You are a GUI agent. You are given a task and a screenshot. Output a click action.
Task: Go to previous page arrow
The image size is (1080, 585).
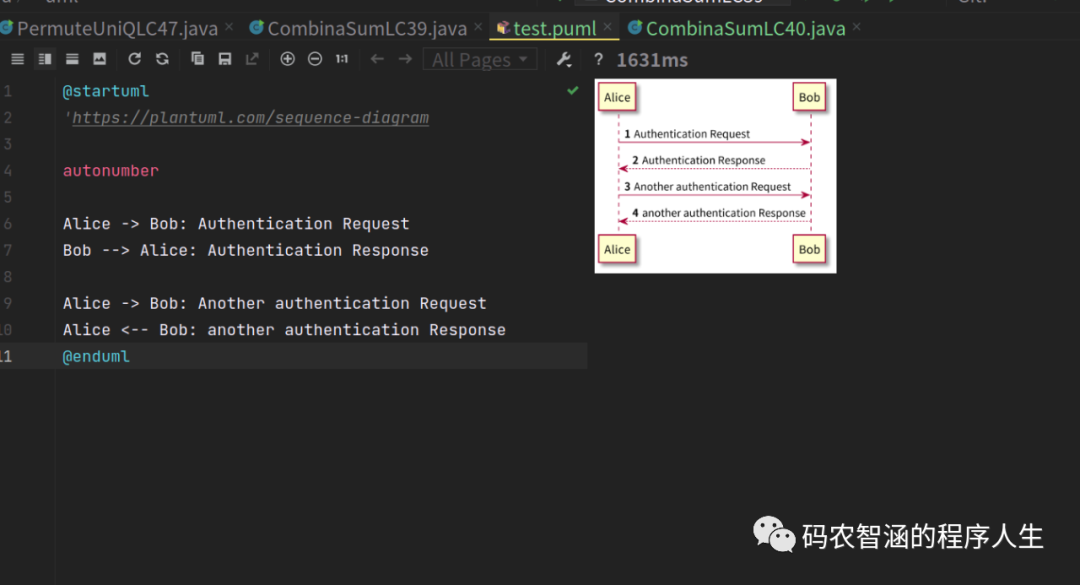coord(377,59)
